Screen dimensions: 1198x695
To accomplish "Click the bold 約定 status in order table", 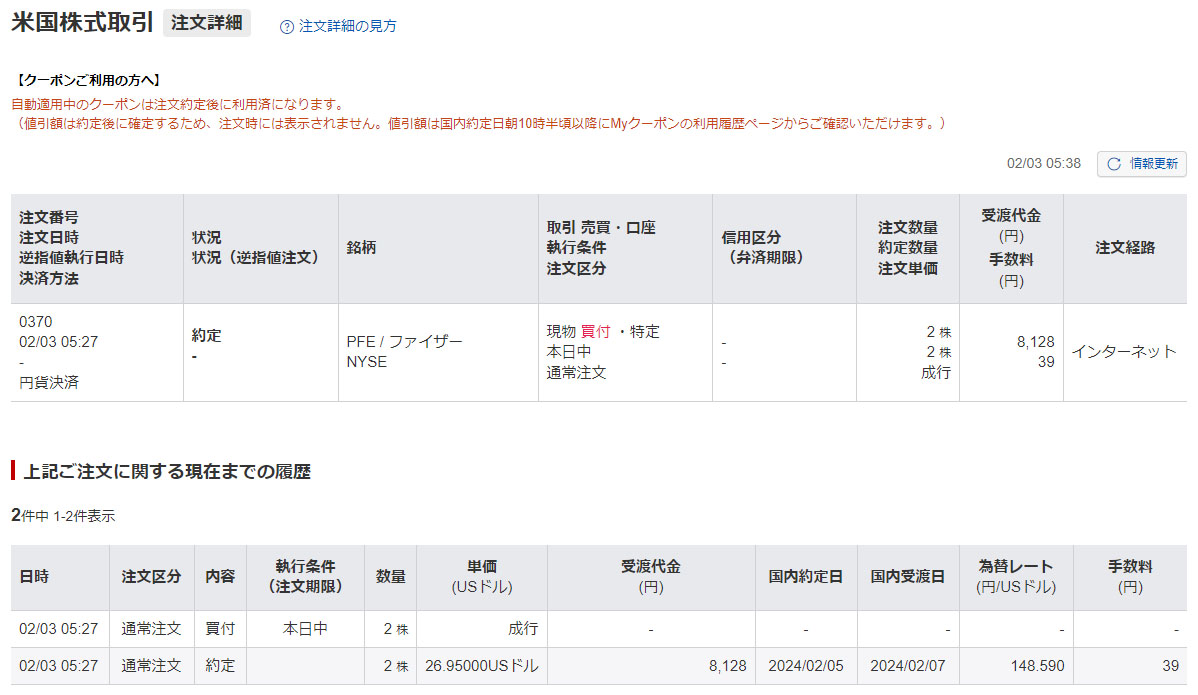I will tap(207, 336).
